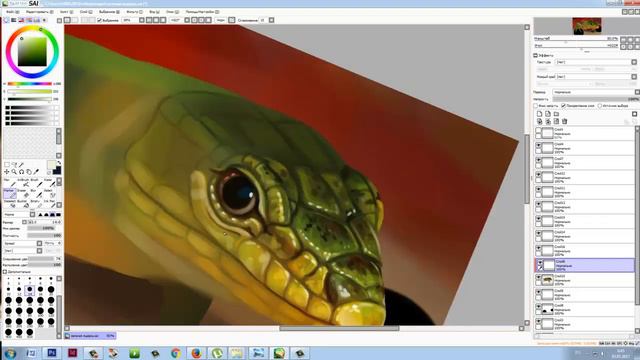Open the Windows Start button
Screen dimensions: 640x360
[10, 353]
